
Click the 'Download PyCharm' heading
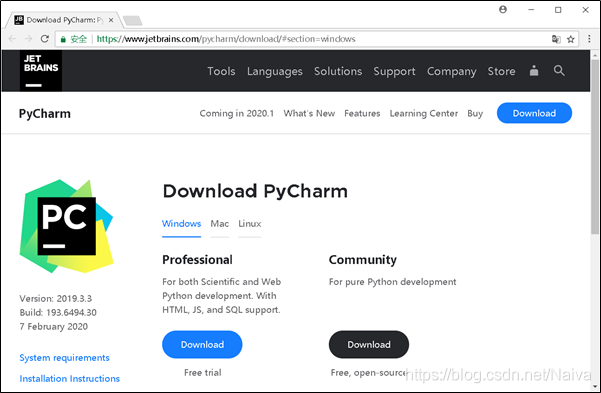[x=255, y=191]
